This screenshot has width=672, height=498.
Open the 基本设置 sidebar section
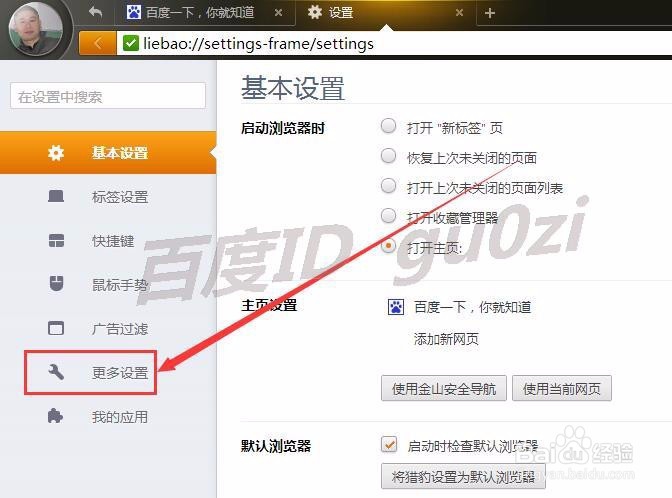pyautogui.click(x=108, y=153)
